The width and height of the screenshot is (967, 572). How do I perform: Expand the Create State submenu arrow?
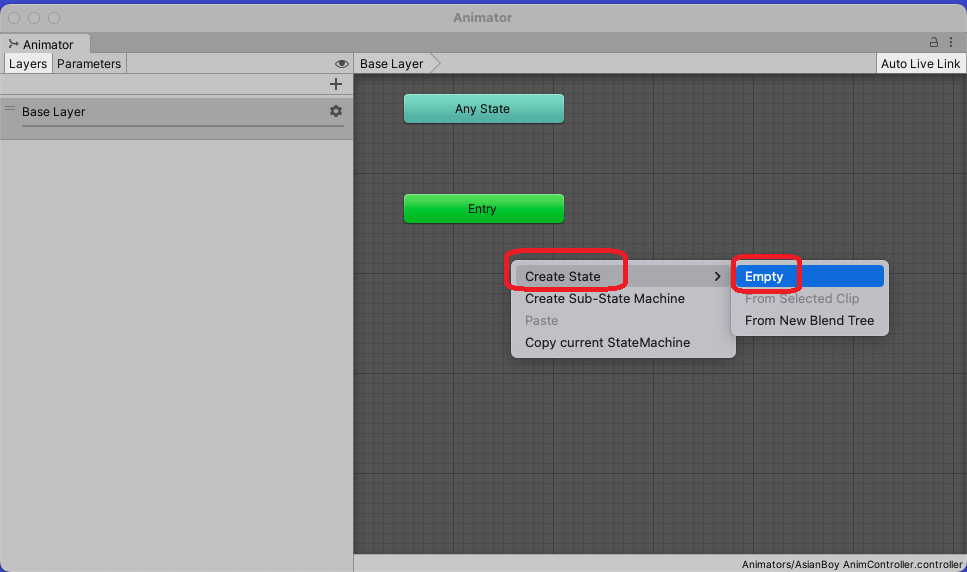tap(717, 277)
